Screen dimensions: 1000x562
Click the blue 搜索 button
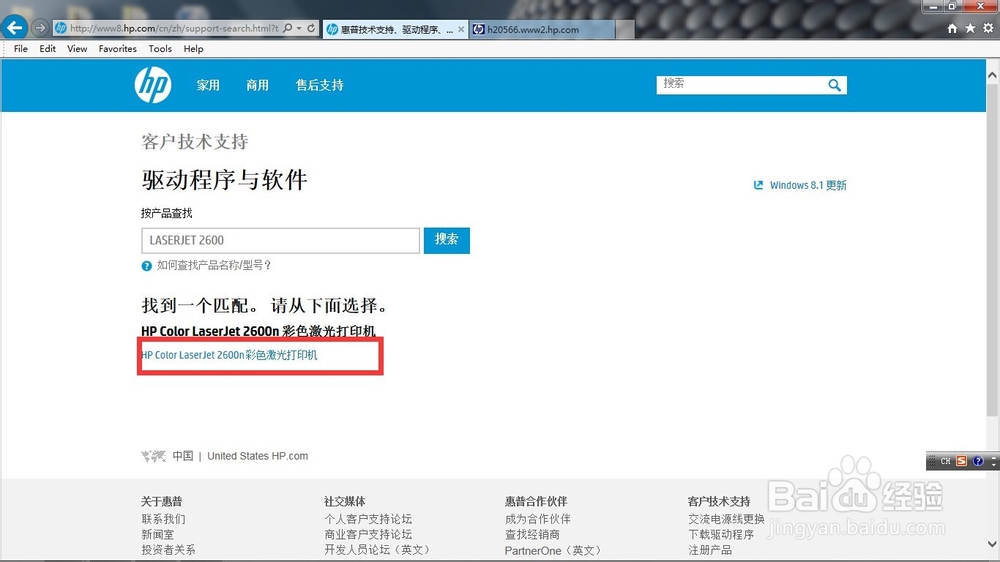coord(446,240)
